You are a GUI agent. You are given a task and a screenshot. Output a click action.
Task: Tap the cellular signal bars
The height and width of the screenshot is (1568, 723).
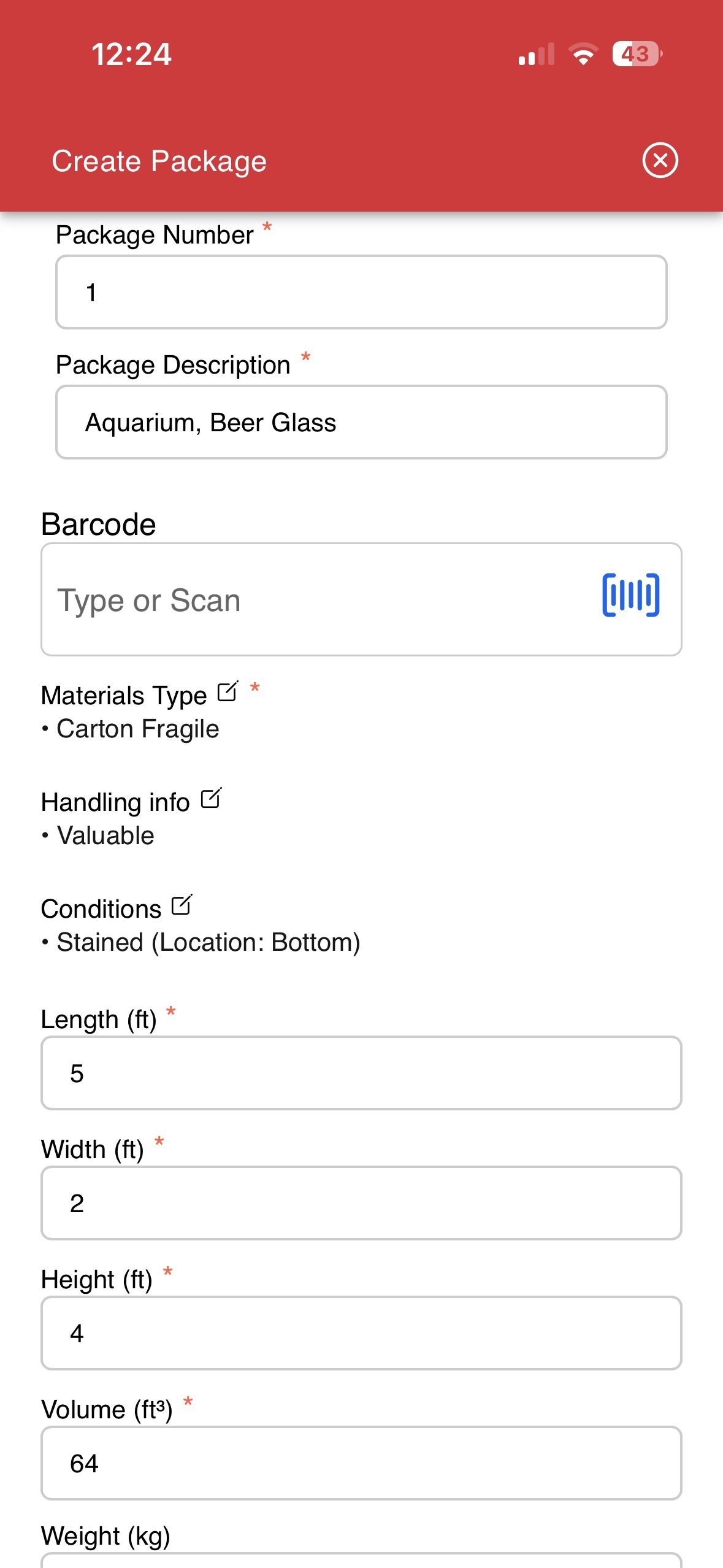click(x=537, y=54)
